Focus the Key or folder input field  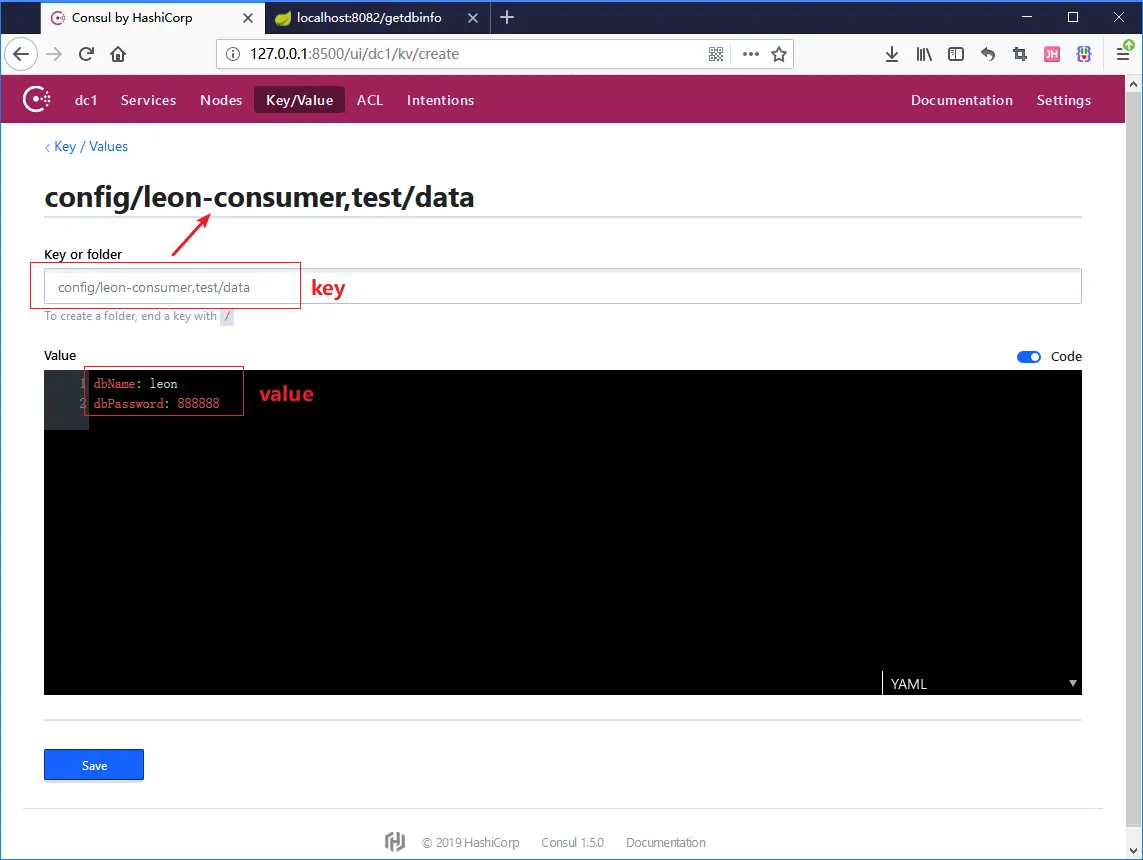tap(563, 286)
